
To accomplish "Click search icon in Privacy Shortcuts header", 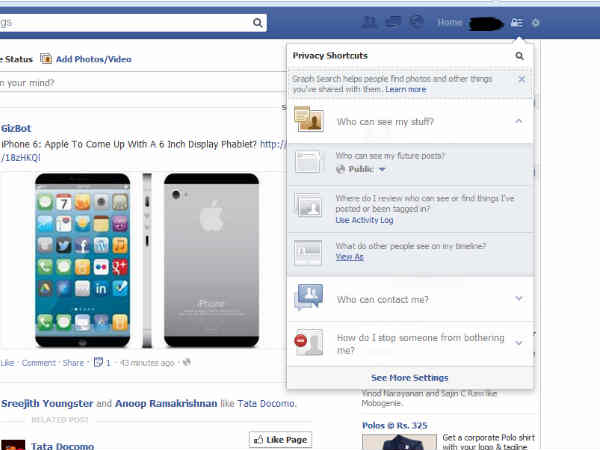I will pos(519,56).
